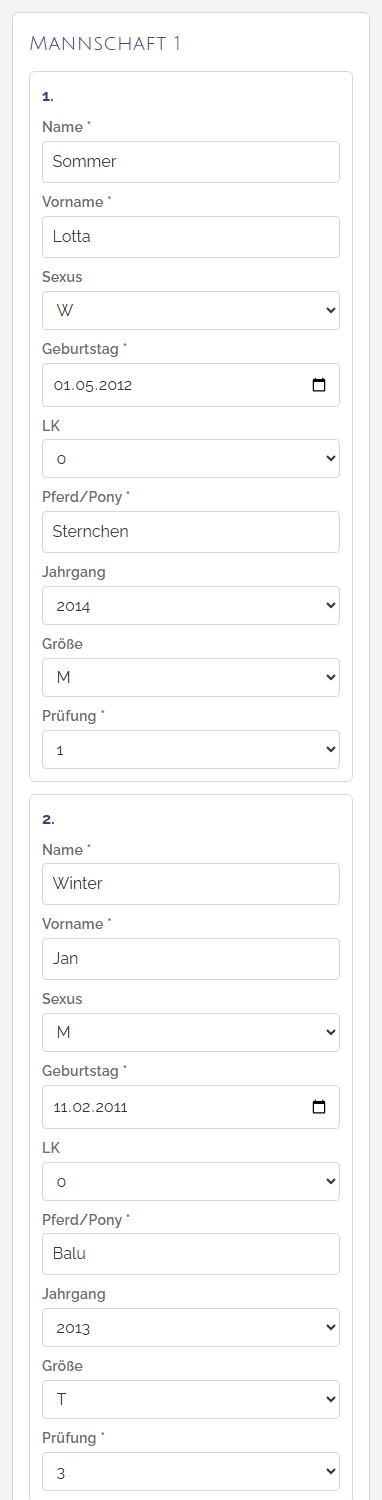Expand Größe dropdown showing M
This screenshot has width=382, height=1500.
[191, 677]
